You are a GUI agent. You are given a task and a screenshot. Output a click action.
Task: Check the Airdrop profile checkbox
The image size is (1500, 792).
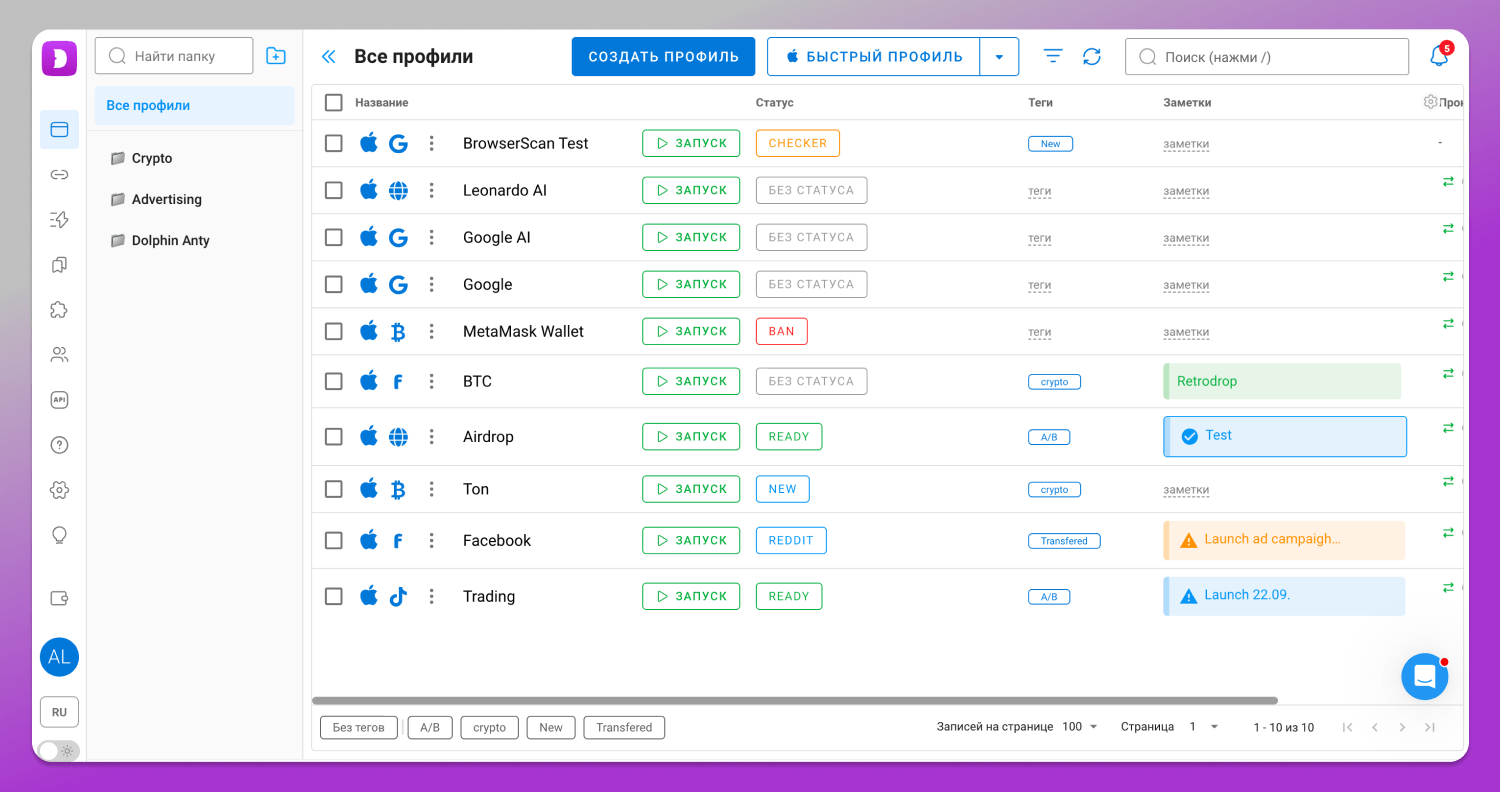(334, 436)
